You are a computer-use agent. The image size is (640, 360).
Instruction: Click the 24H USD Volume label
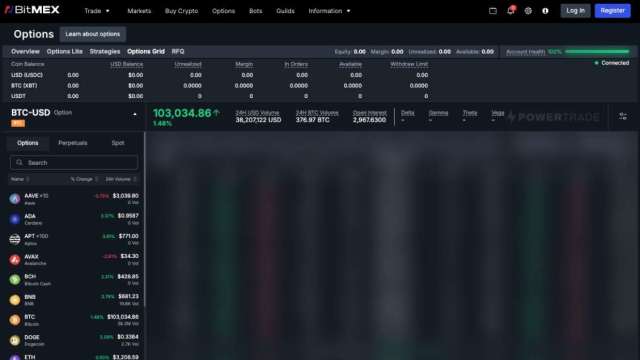pos(257,113)
